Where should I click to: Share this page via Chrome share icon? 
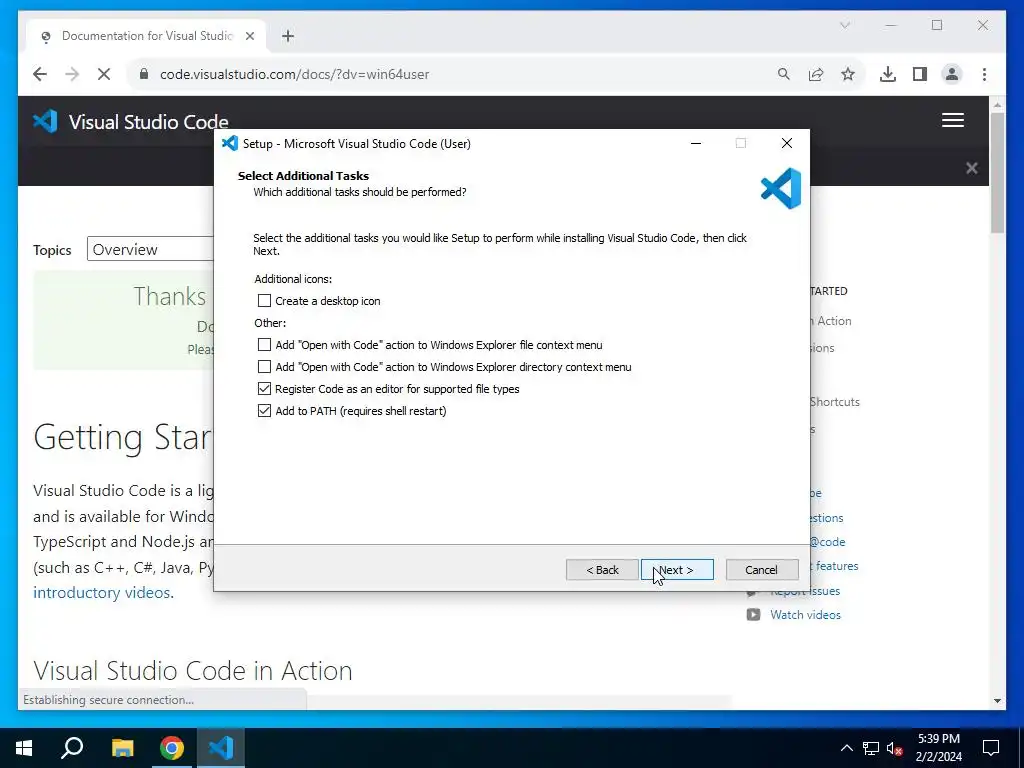click(816, 74)
